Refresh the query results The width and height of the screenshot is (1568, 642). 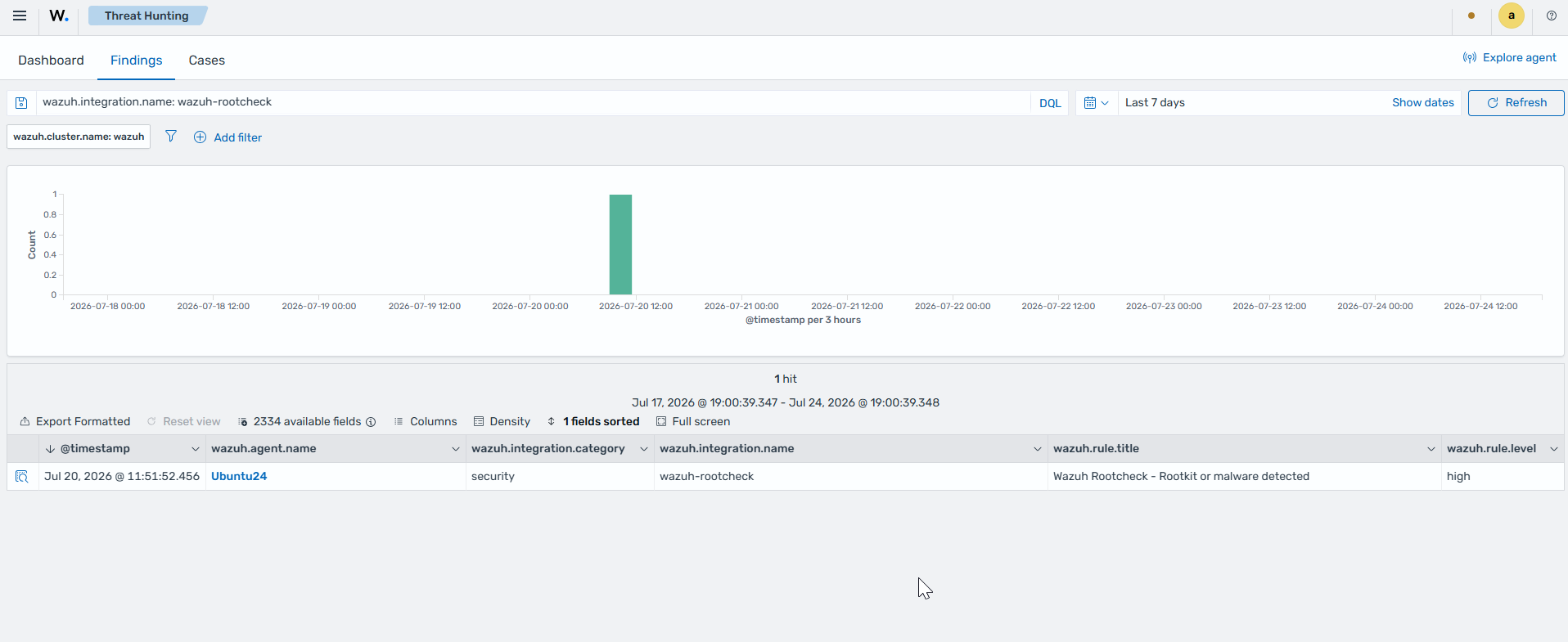pos(1516,103)
